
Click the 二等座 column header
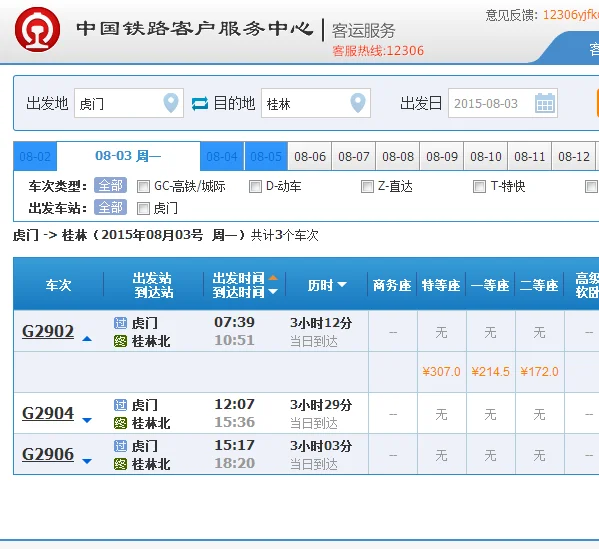coord(539,285)
